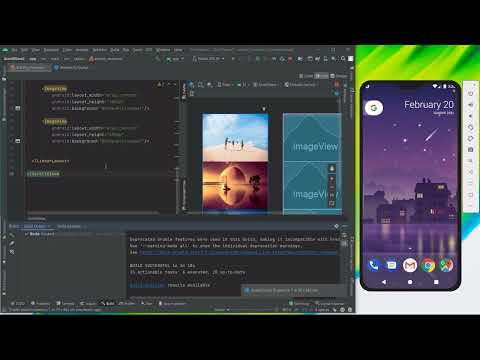Open the Build Analyzer results link
Screen dimensions: 480x360
coord(147,285)
